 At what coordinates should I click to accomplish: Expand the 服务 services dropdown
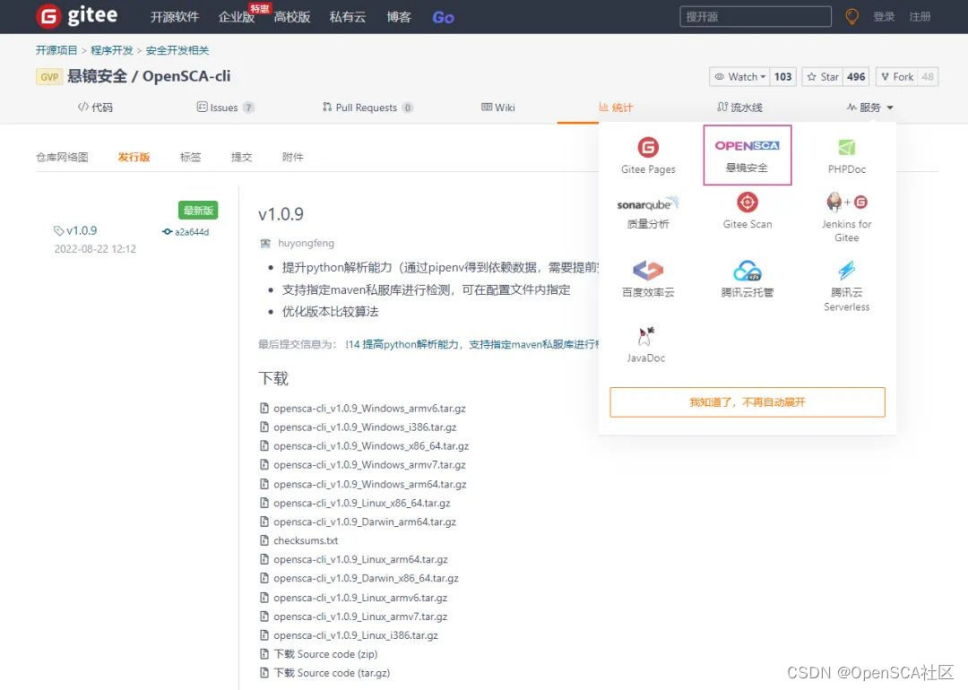pyautogui.click(x=870, y=107)
